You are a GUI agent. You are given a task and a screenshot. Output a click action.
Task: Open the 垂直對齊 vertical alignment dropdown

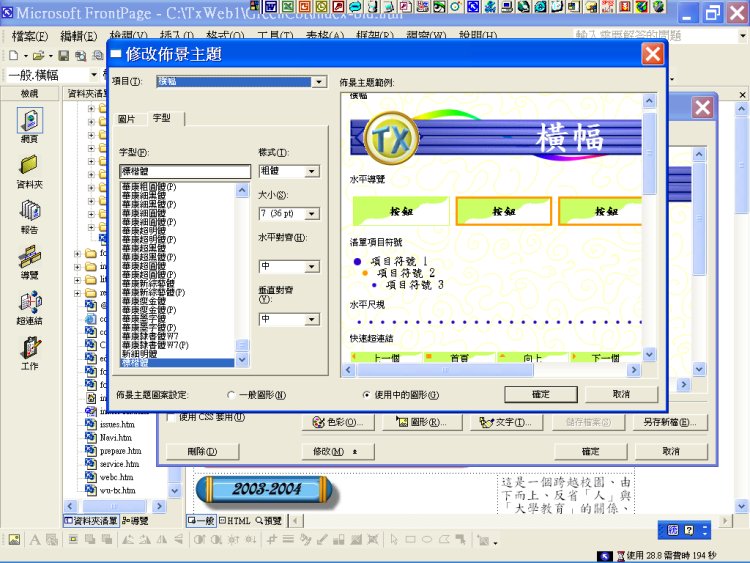coord(312,319)
